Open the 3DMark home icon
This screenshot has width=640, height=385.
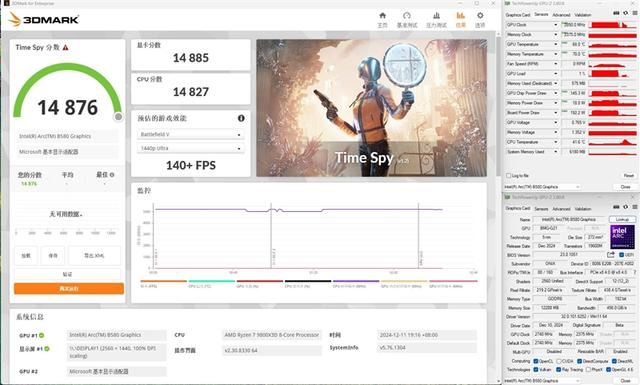(382, 16)
